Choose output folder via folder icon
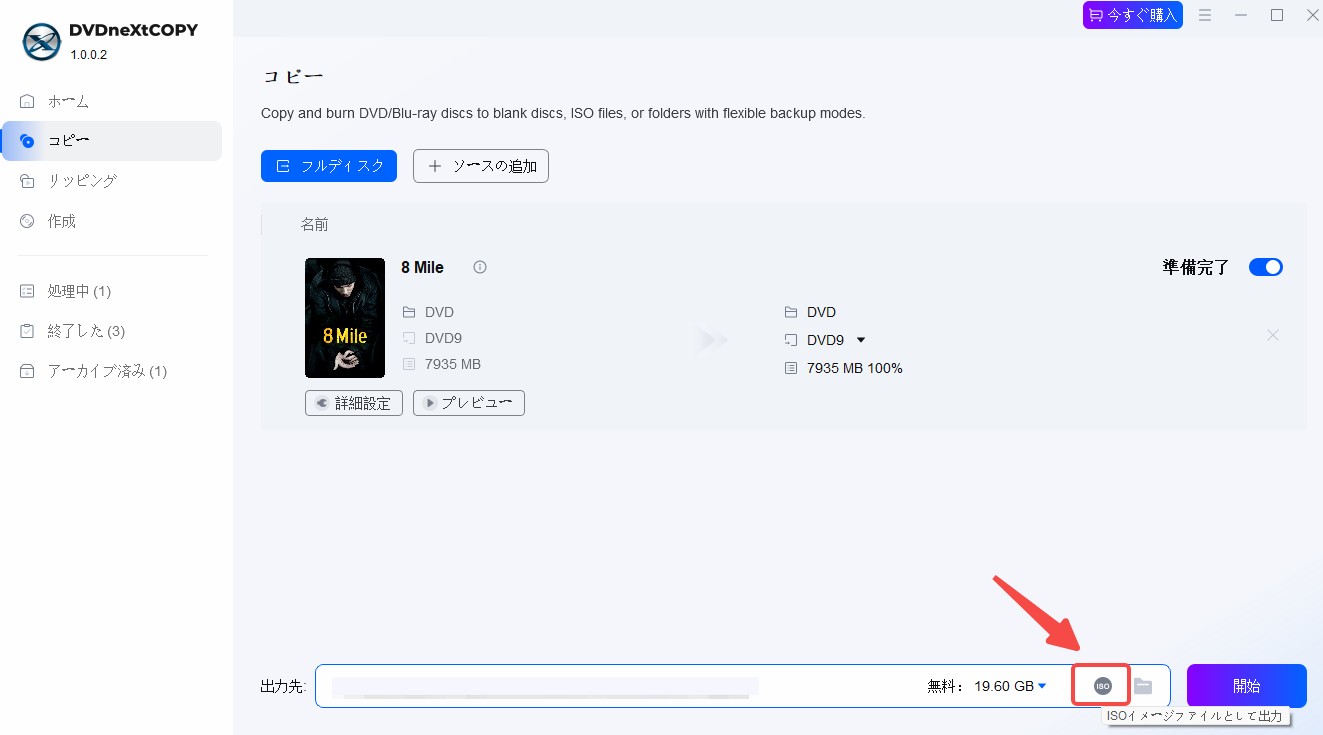 point(1143,686)
